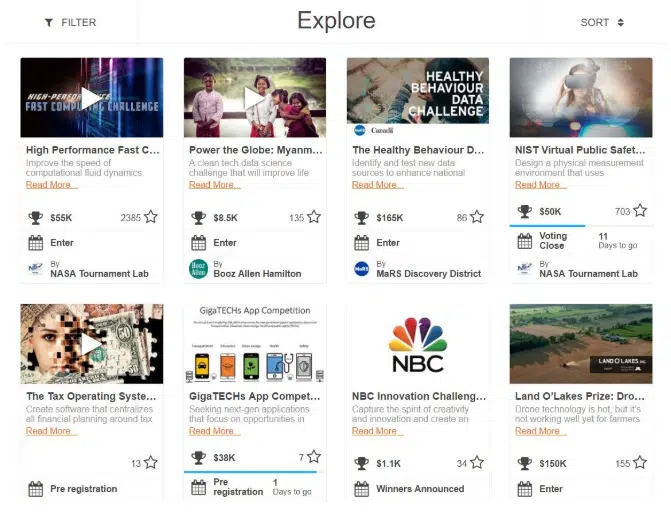
Task: Click Read More under NIST Virtual Public Safety
Action: pos(541,185)
